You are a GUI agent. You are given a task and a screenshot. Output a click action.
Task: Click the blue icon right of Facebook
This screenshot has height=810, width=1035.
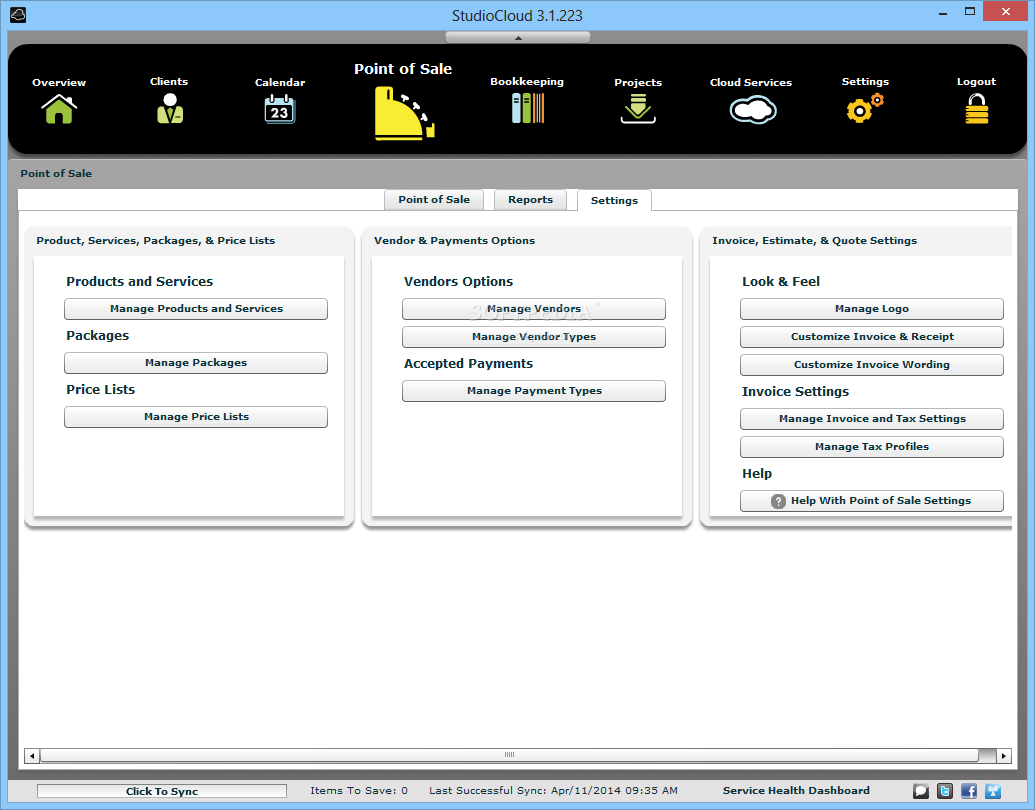pos(993,791)
